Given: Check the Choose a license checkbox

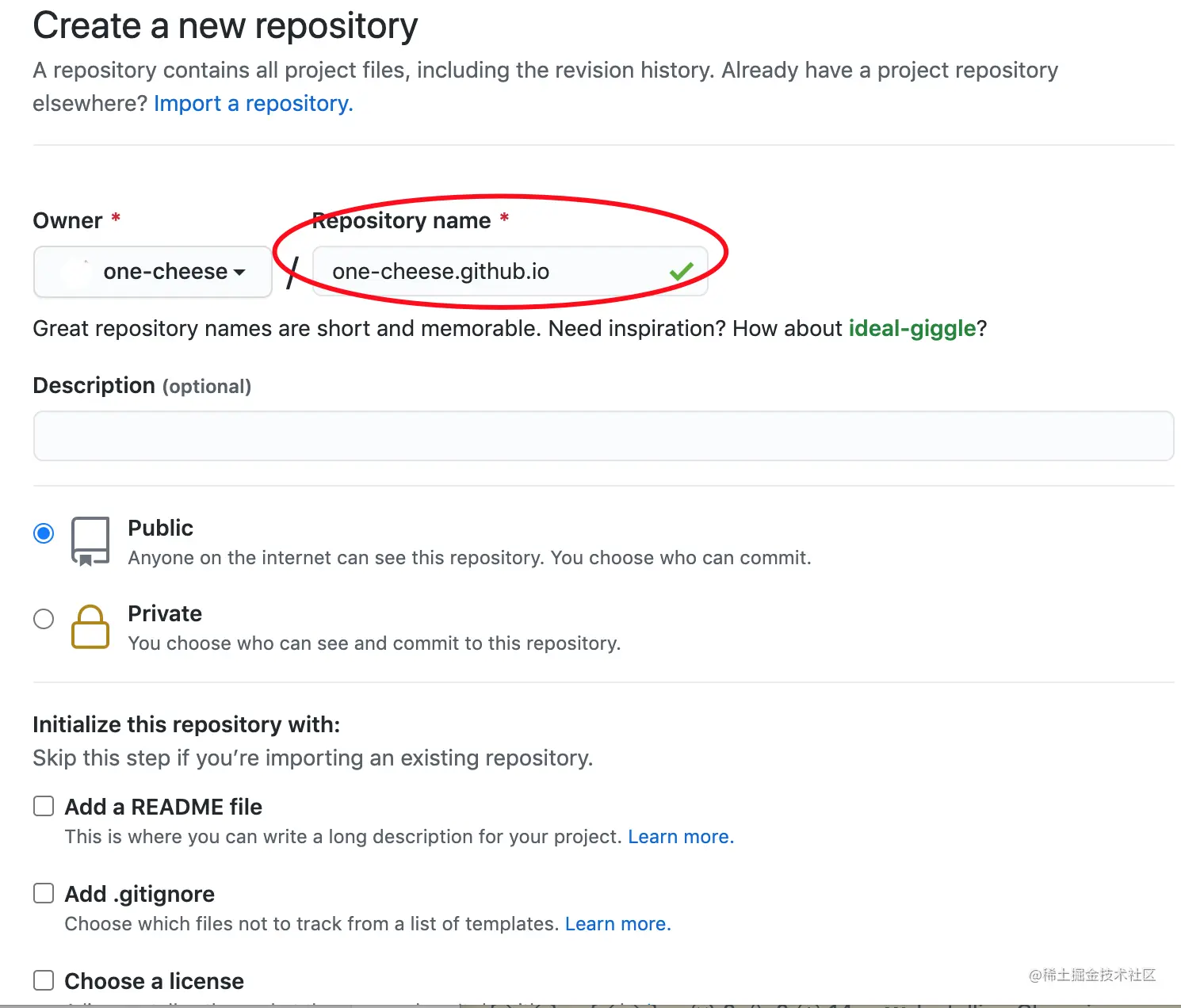Looking at the screenshot, I should 44,981.
